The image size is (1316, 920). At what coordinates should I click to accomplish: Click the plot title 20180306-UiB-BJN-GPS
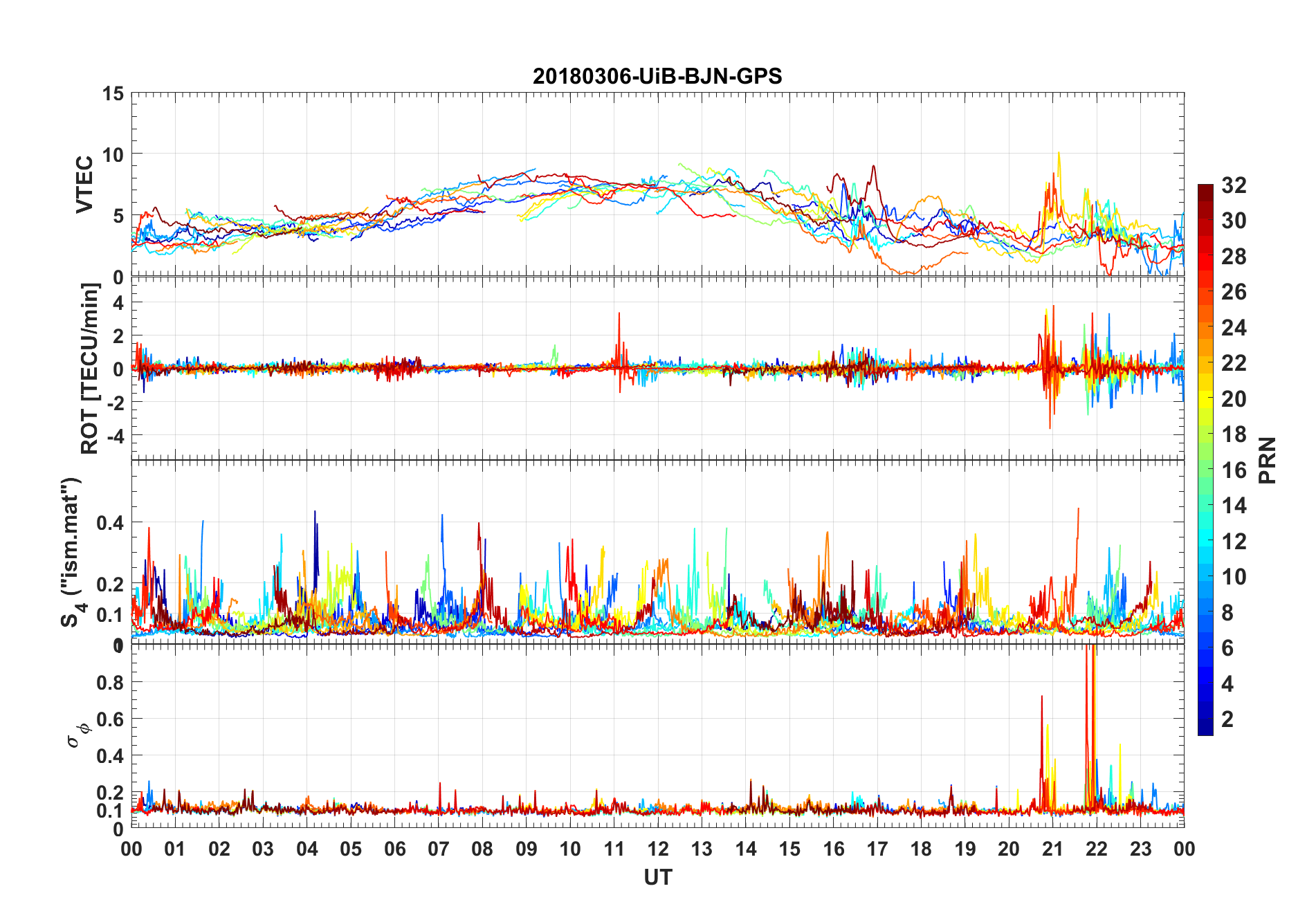click(x=657, y=76)
